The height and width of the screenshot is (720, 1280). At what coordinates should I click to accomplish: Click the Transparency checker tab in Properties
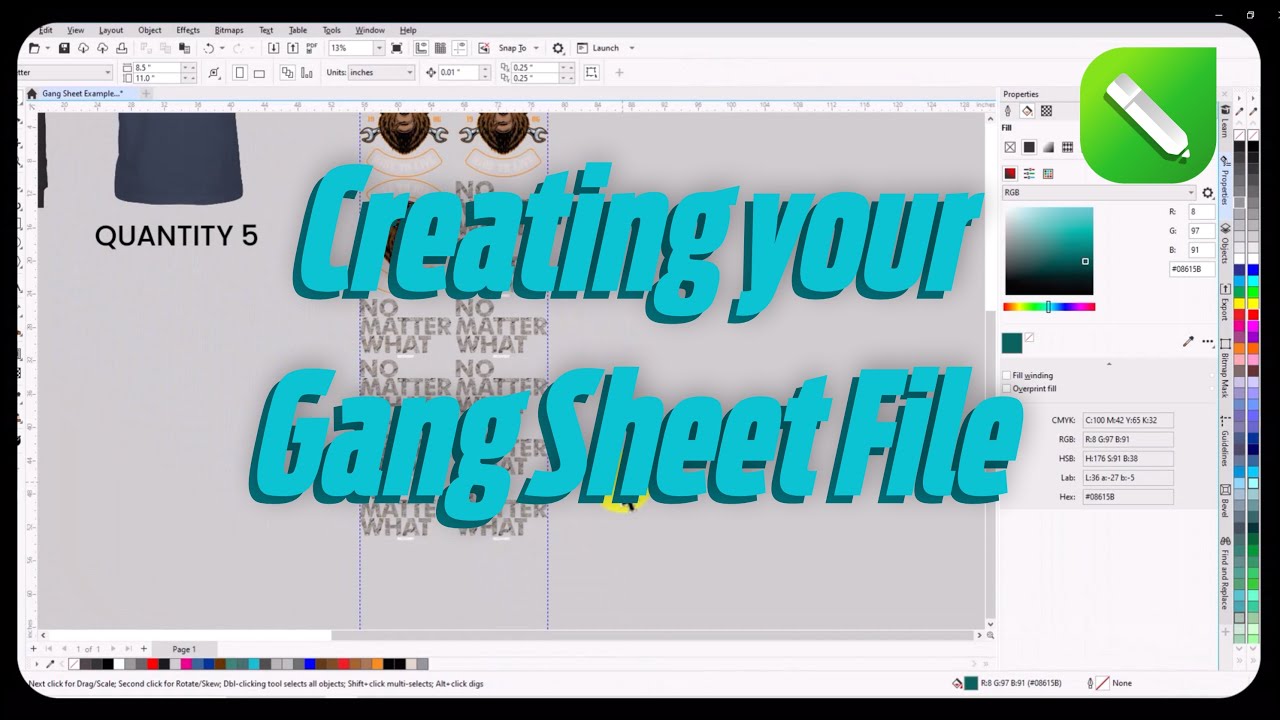click(x=1046, y=111)
